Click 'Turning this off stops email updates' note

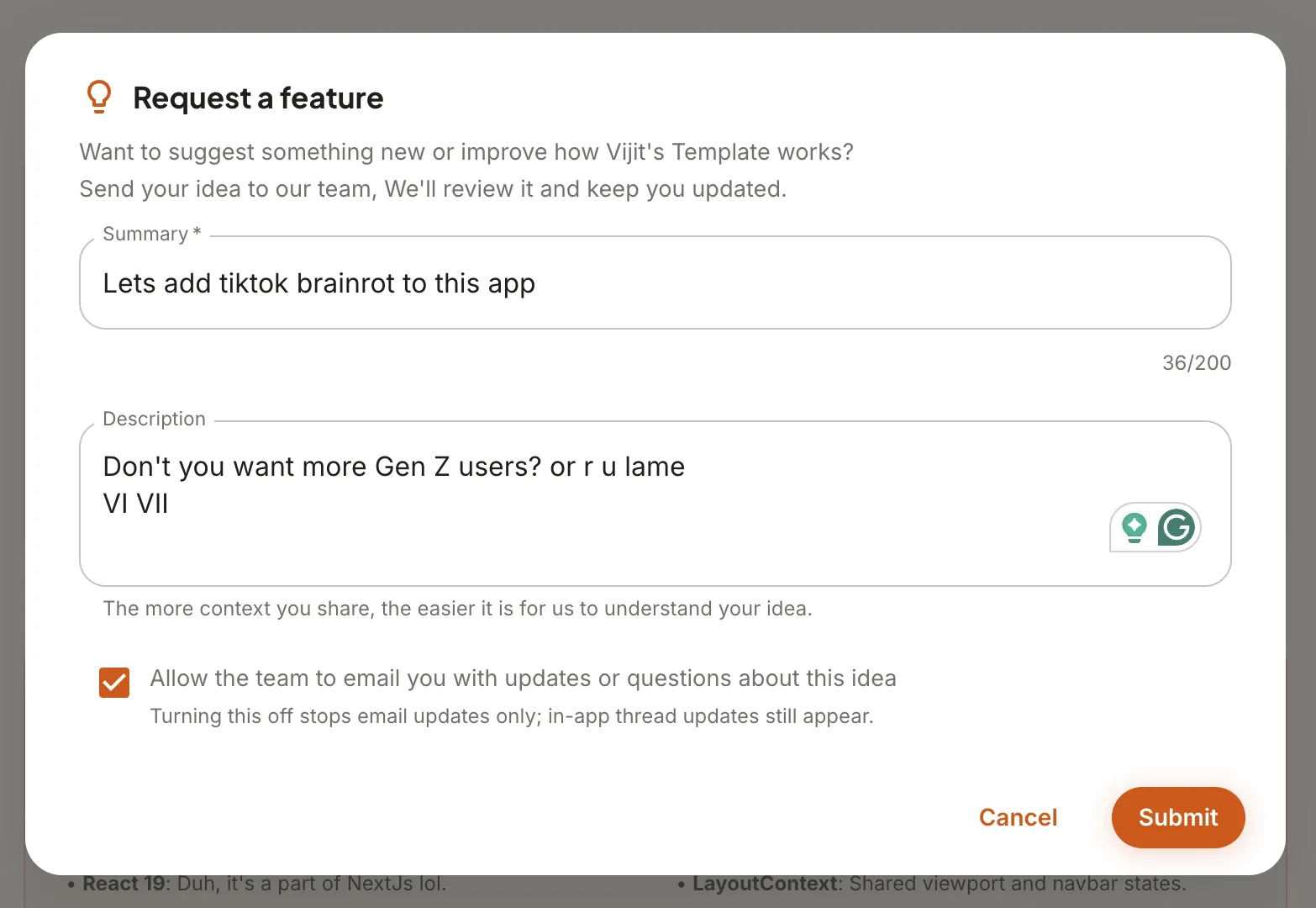(512, 716)
